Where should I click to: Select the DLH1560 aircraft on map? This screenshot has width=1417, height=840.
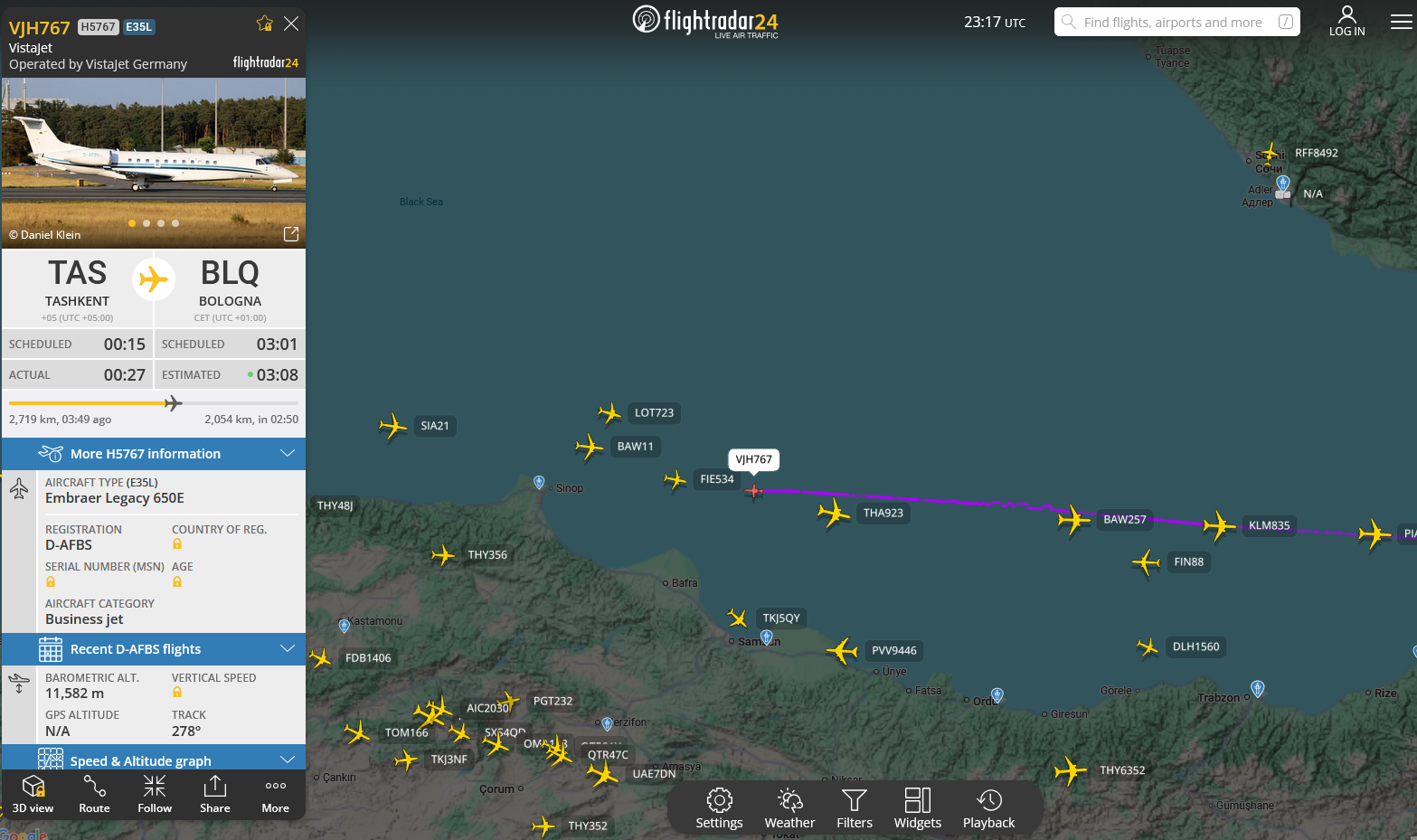[x=1148, y=647]
